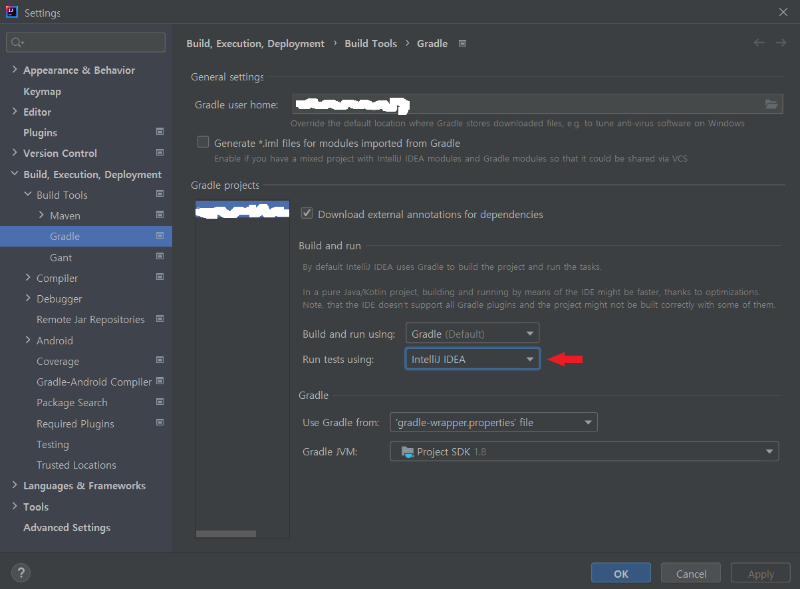Focus the settings search field
The image size is (800, 589).
(86, 42)
